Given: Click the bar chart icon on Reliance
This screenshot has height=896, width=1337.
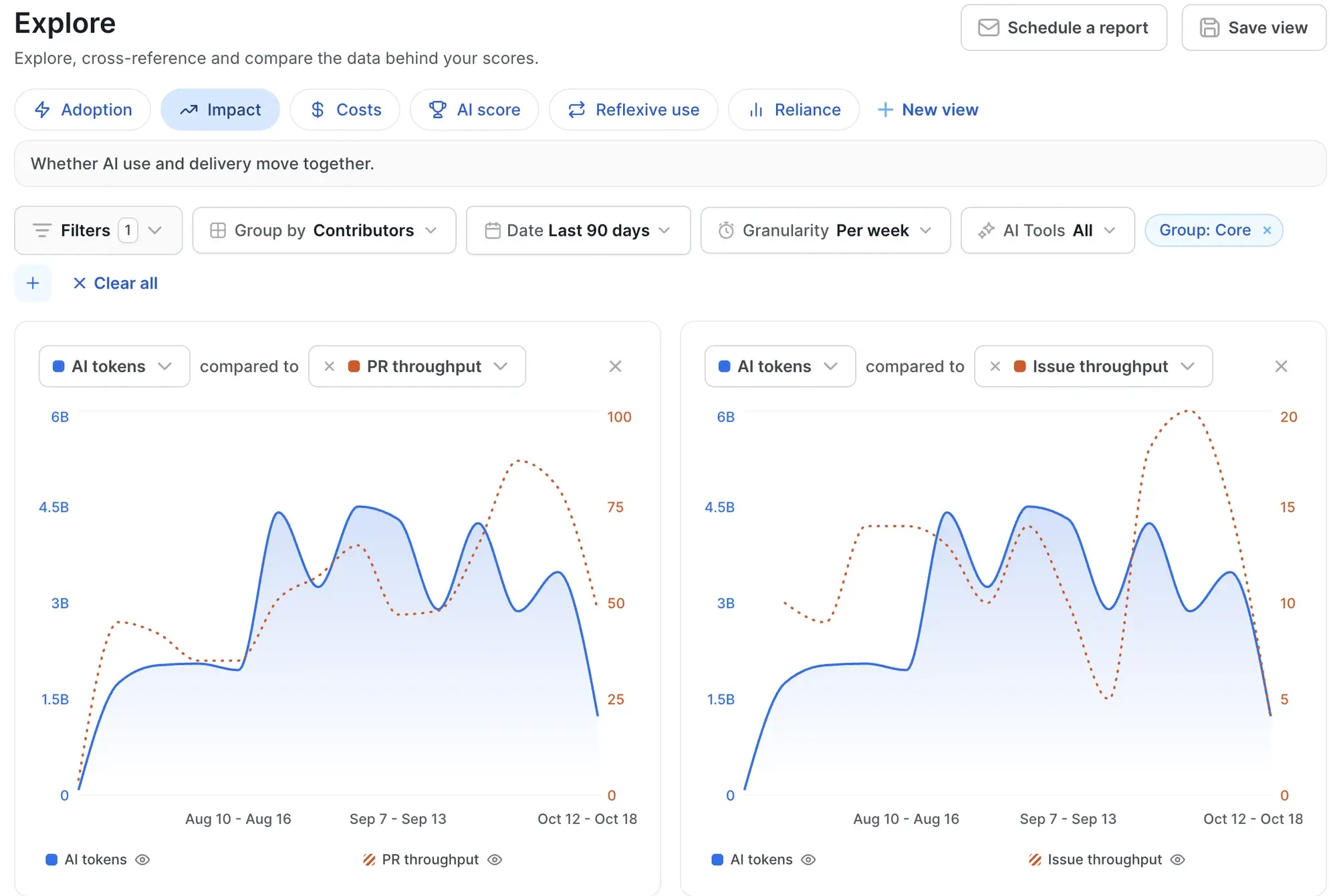Looking at the screenshot, I should tap(756, 110).
